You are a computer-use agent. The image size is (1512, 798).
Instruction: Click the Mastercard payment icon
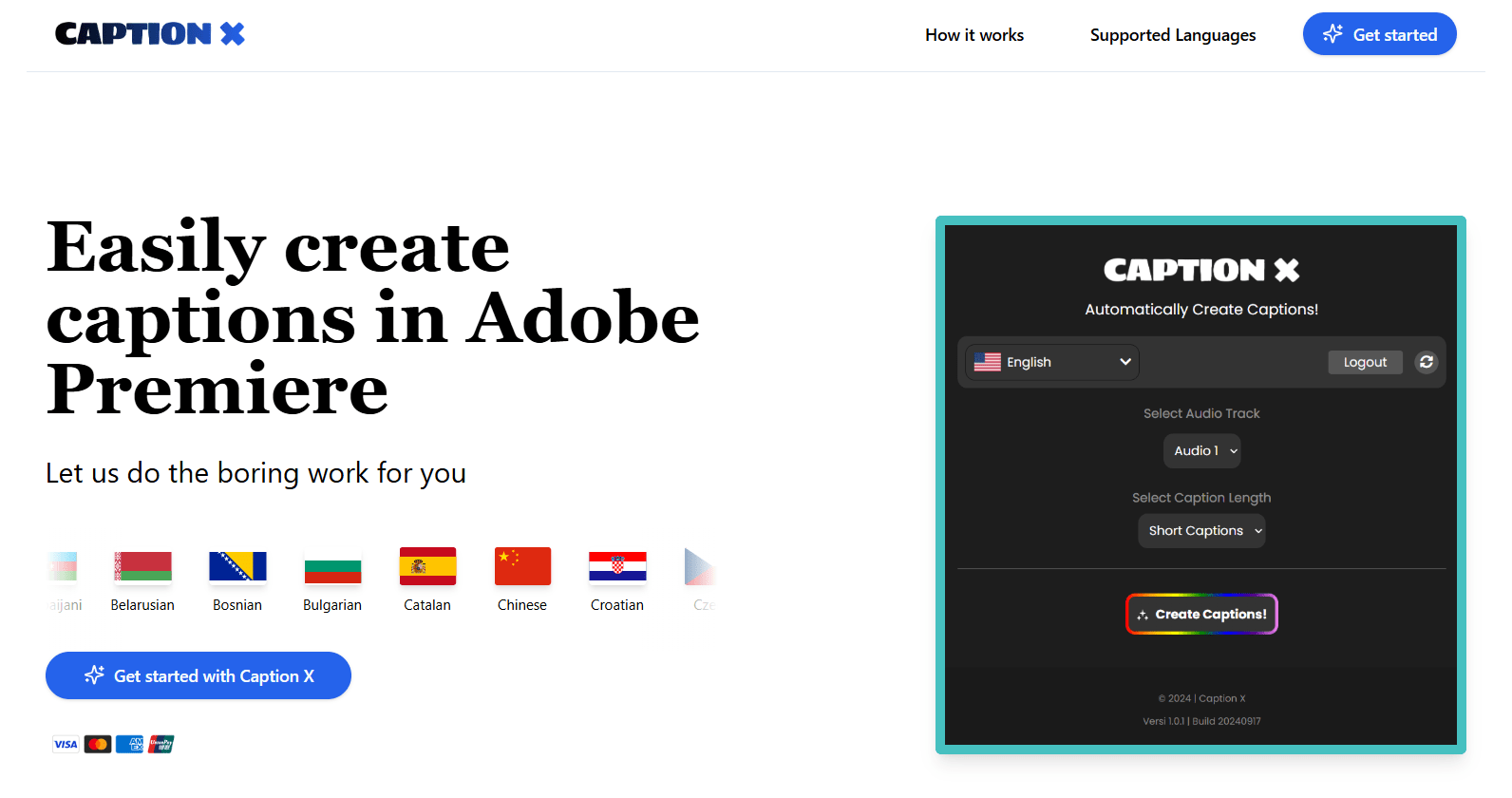98,744
